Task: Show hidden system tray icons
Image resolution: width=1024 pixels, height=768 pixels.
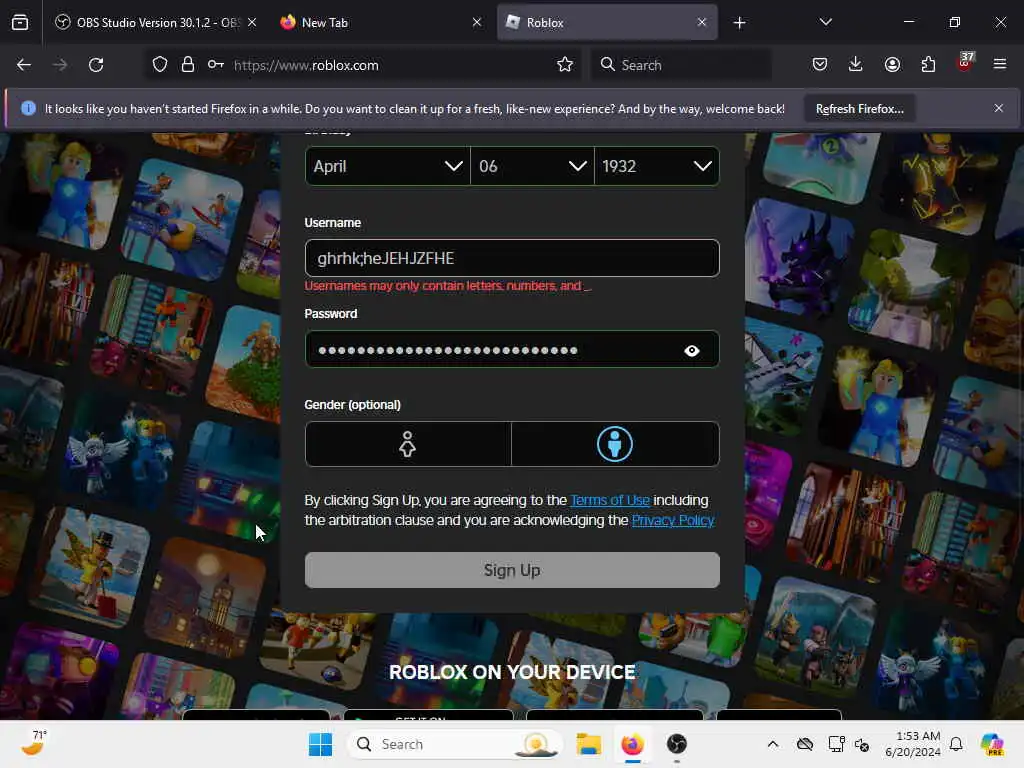Action: click(773, 744)
